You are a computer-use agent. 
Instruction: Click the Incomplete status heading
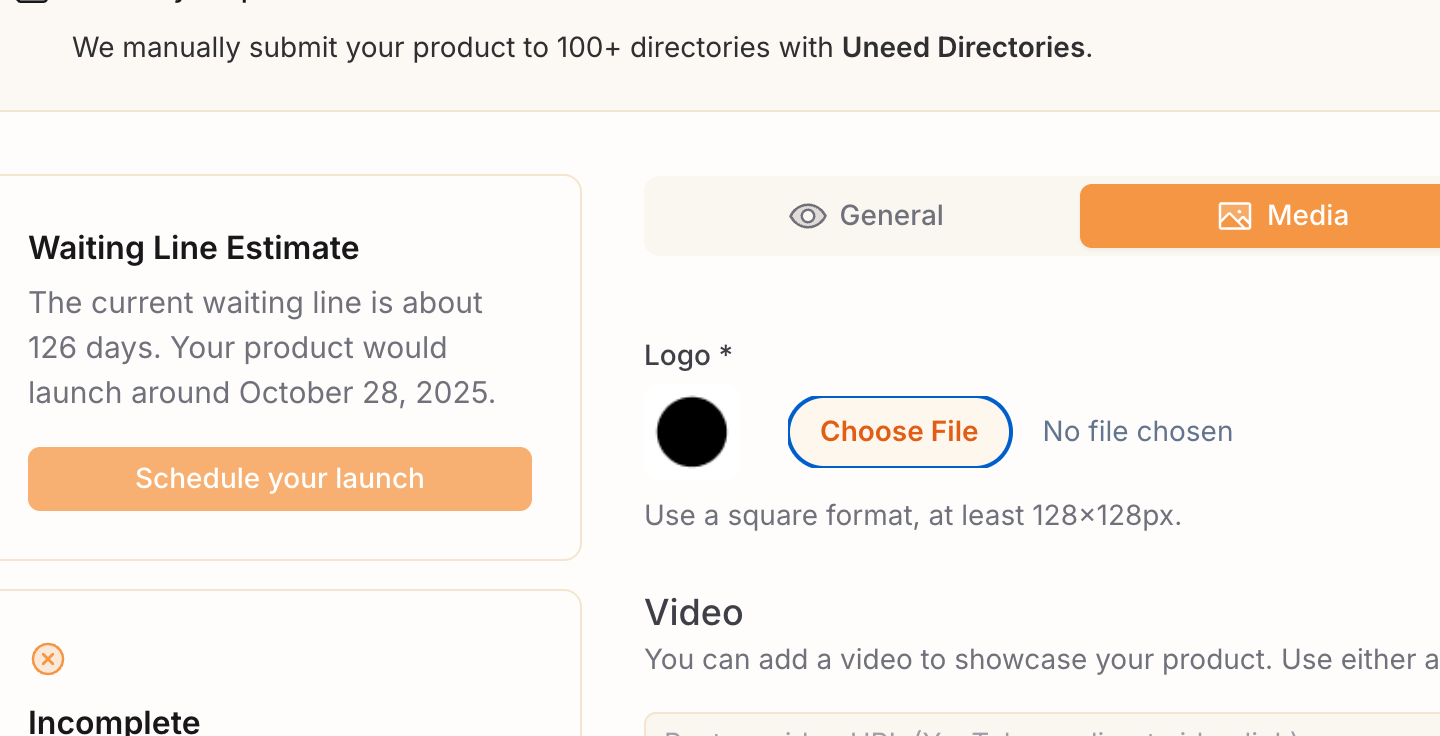(x=114, y=722)
